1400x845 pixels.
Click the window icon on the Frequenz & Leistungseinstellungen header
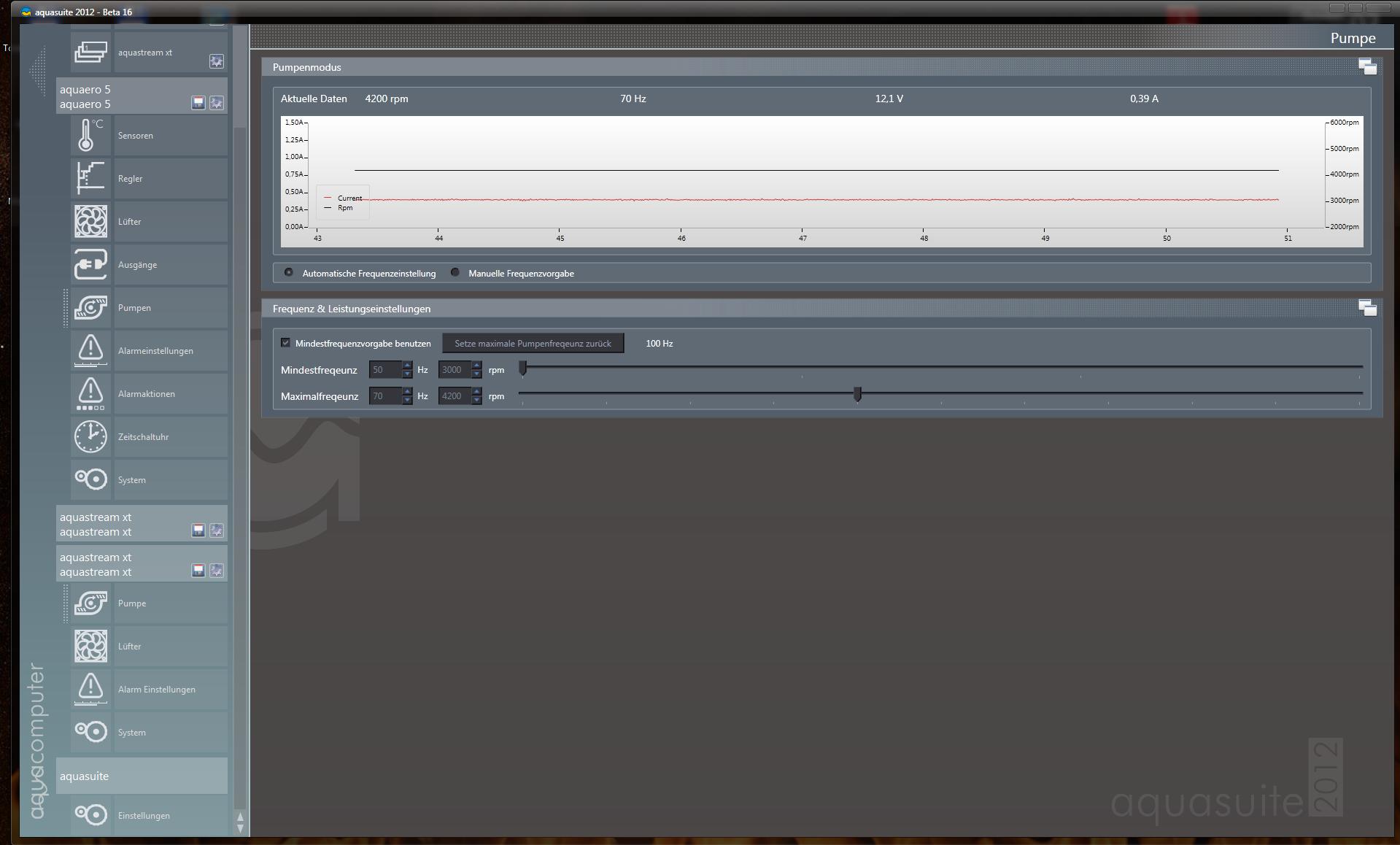1367,309
